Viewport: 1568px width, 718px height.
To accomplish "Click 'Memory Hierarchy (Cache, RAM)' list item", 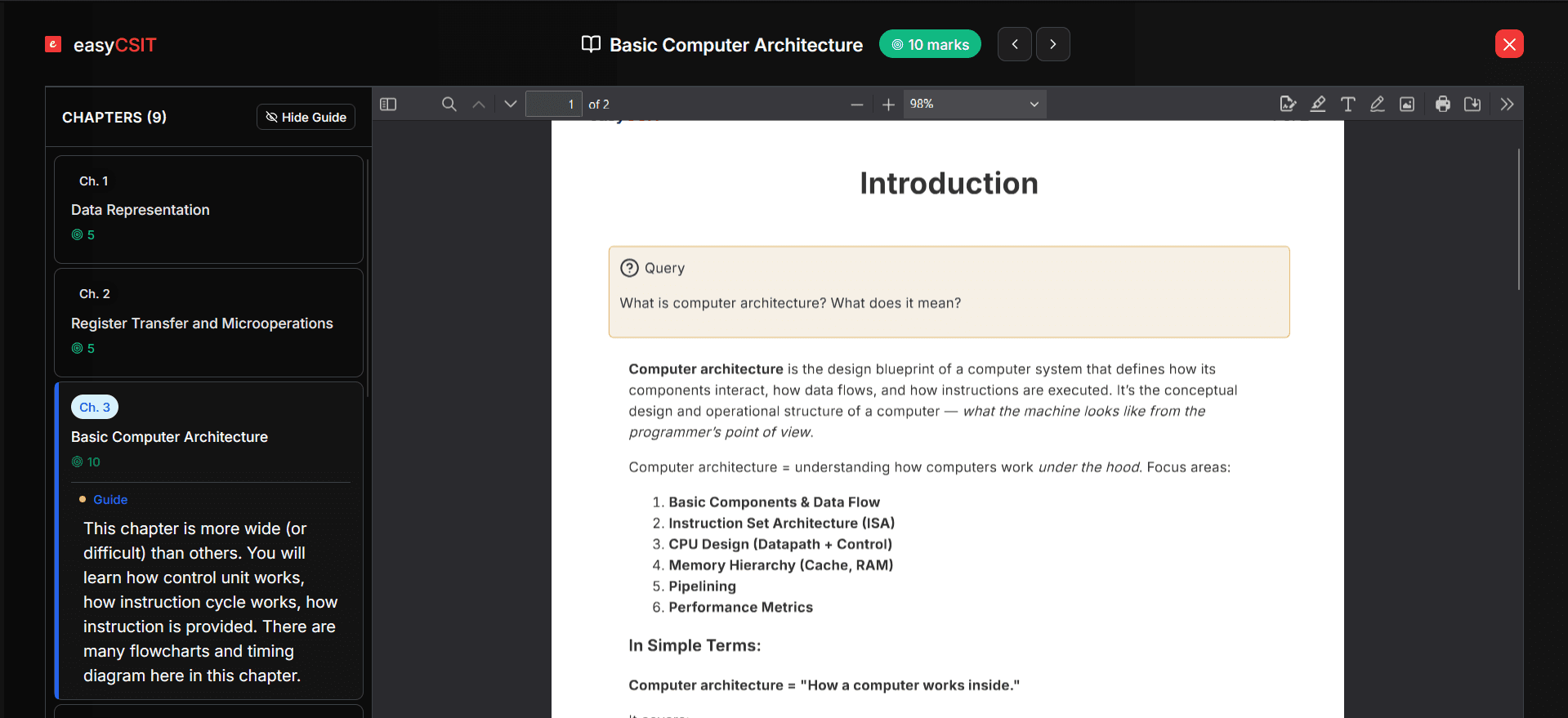I will (x=781, y=565).
